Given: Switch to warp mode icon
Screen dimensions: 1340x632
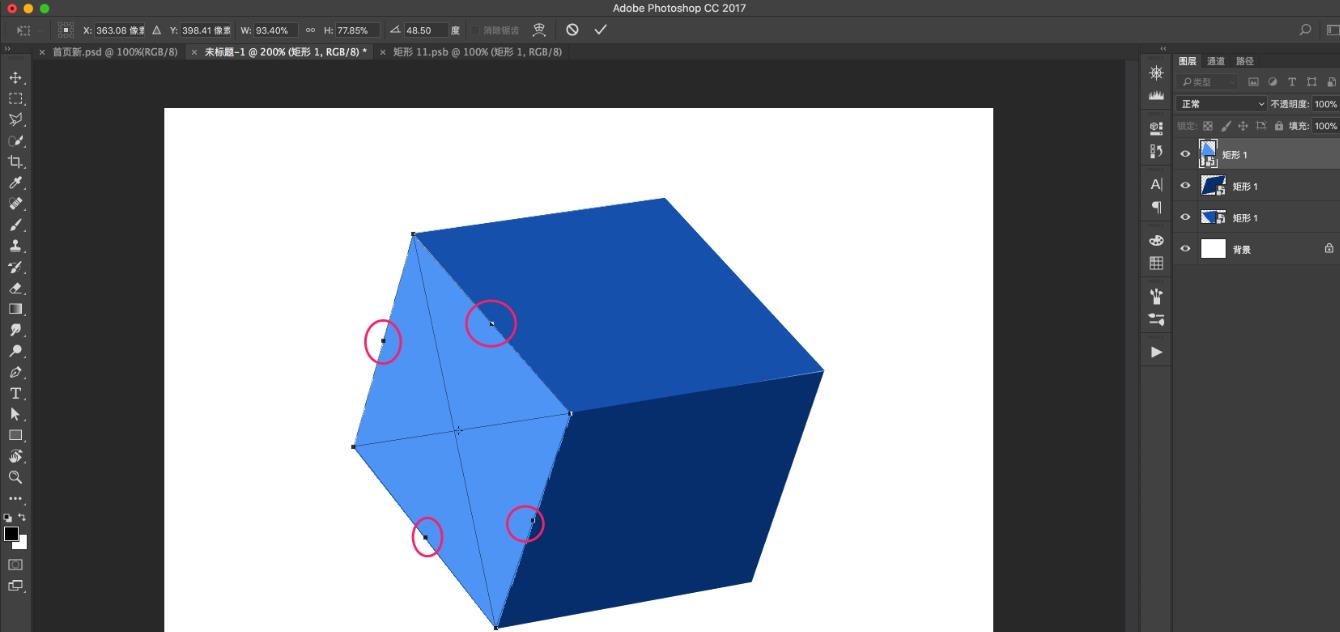Looking at the screenshot, I should 539,30.
